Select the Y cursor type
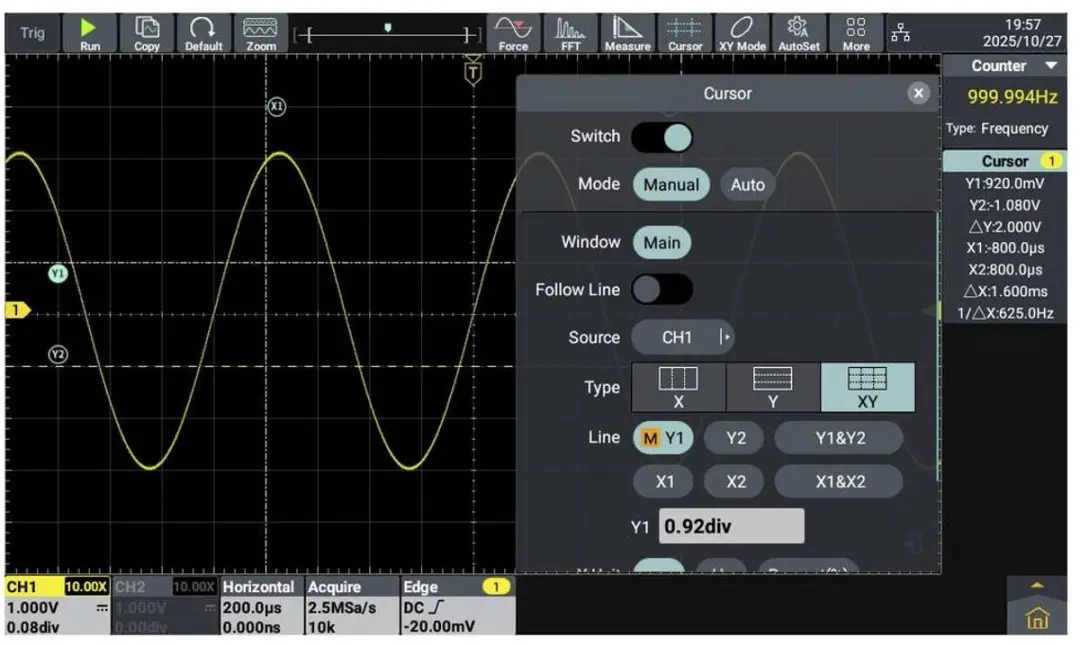 tap(773, 388)
